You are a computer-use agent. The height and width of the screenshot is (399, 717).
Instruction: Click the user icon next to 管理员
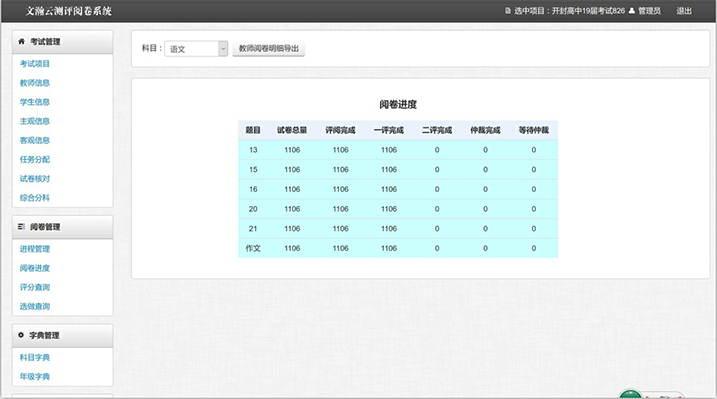coord(632,11)
